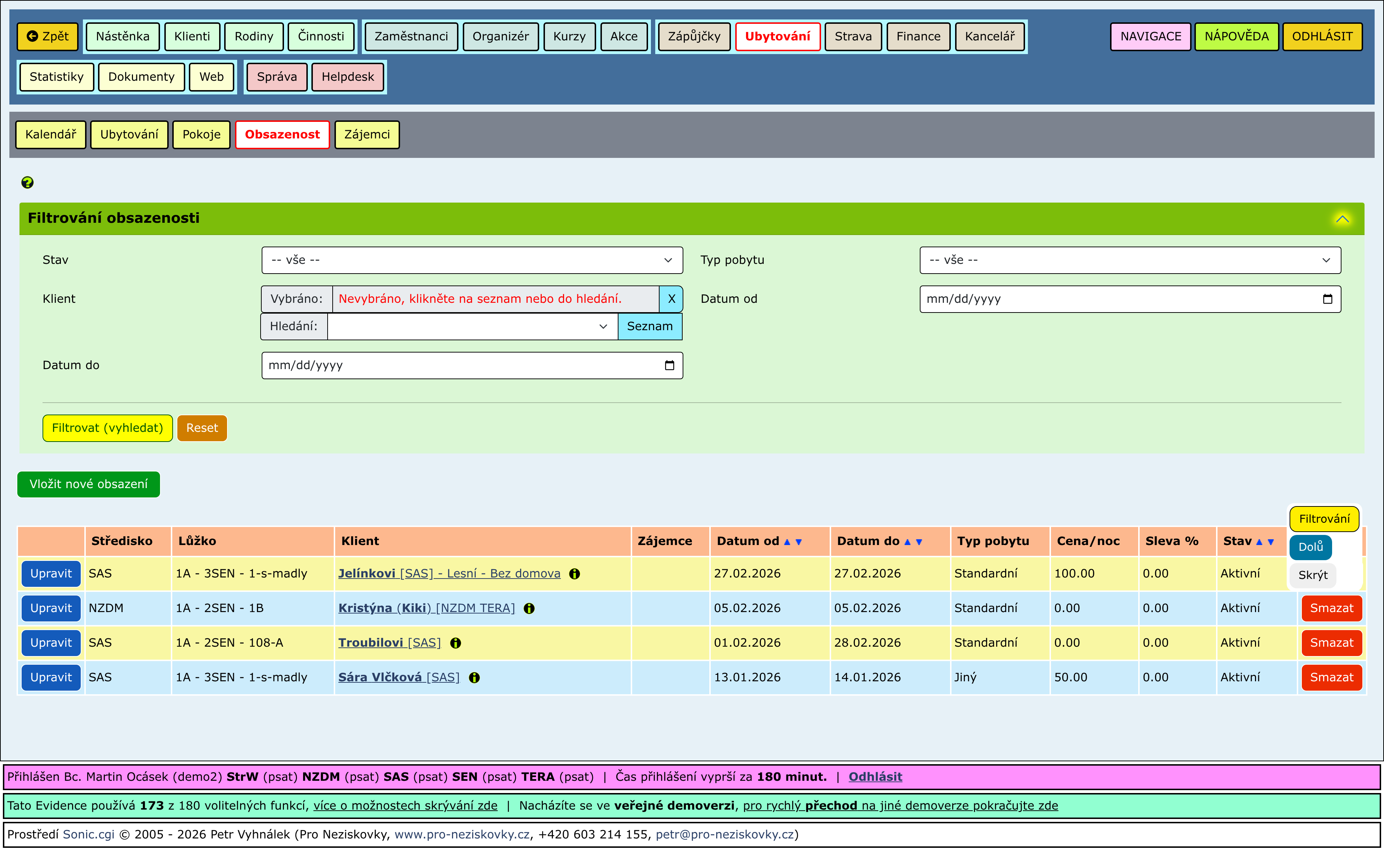The height and width of the screenshot is (868, 1384).
Task: Click the green help question-mark icon
Action: click(x=27, y=182)
